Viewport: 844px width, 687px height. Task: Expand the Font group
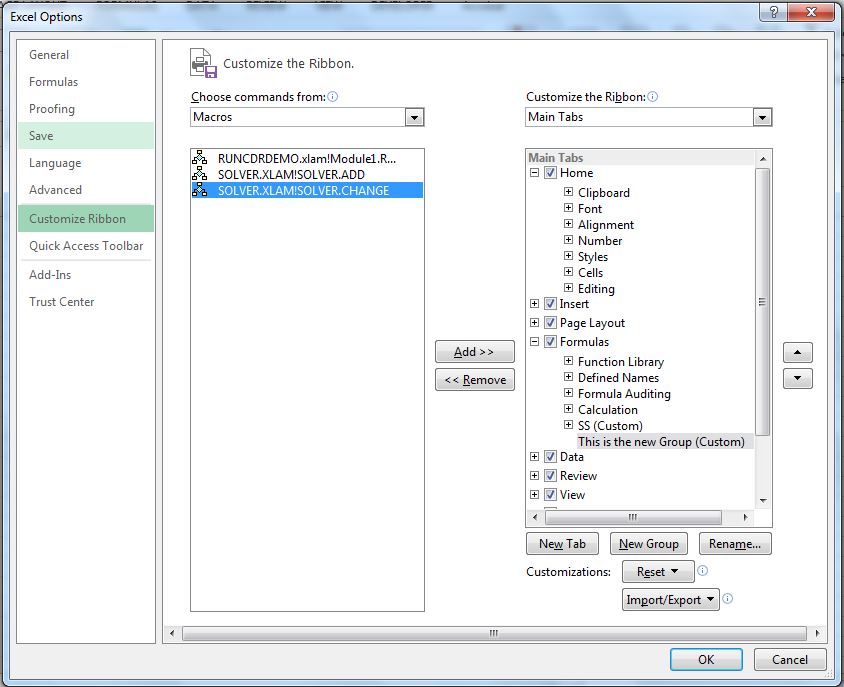coord(568,208)
